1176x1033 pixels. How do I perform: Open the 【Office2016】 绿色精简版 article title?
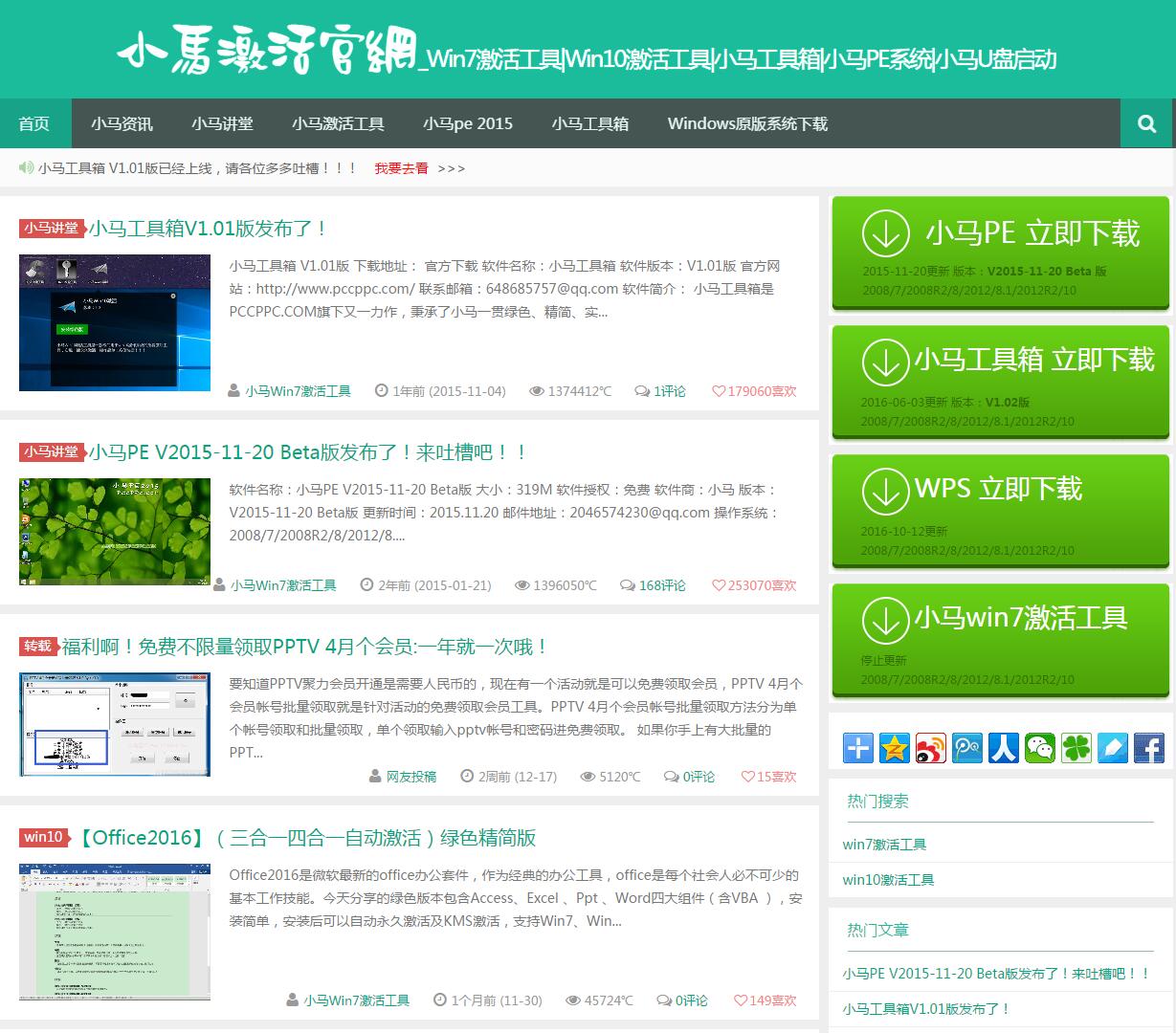[305, 838]
